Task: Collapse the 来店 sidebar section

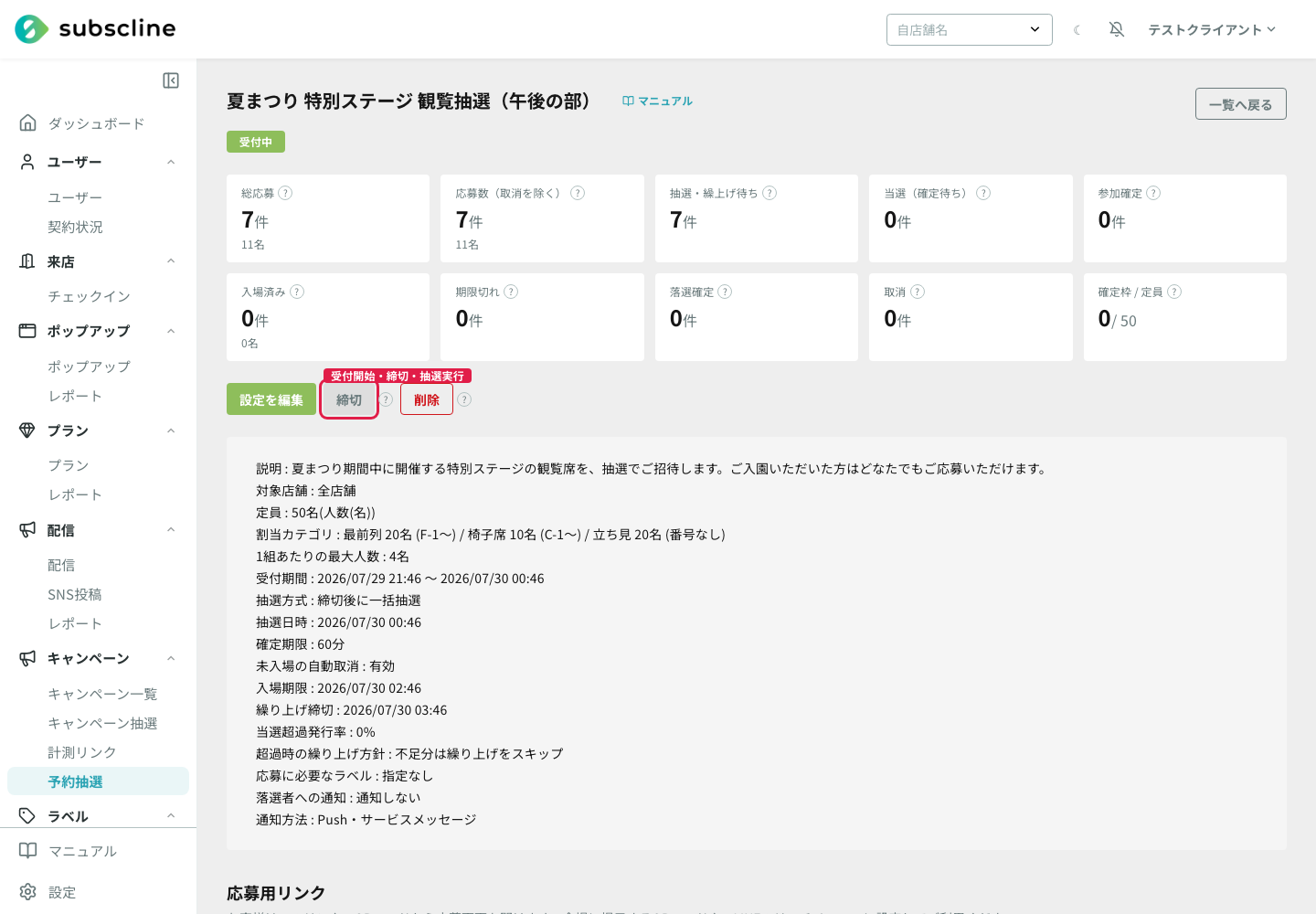Action: coord(171,261)
